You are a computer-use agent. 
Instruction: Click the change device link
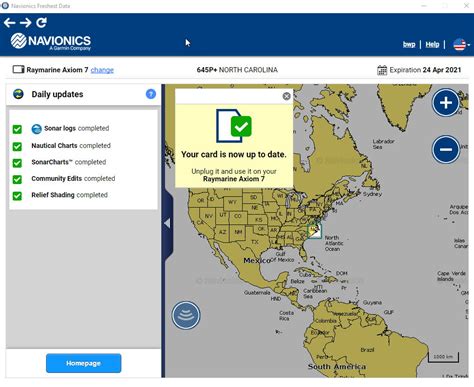(102, 70)
